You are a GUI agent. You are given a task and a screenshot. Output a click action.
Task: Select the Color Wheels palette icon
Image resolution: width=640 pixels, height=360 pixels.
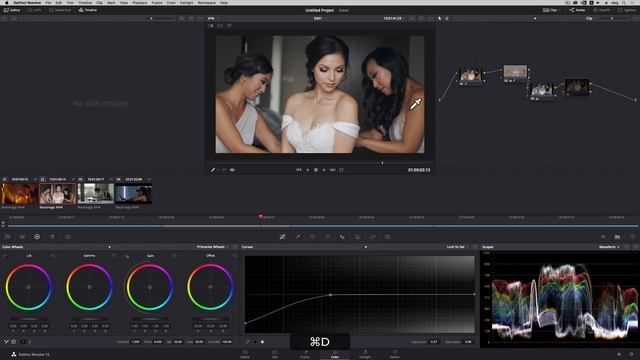[37, 237]
